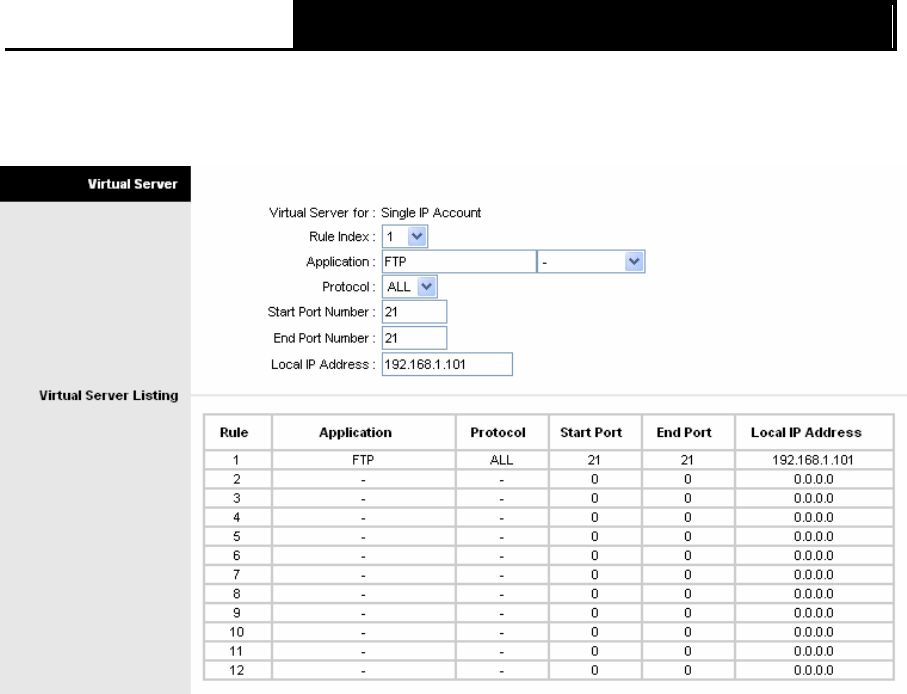Screen dimensions: 907x694
Task: Select rule 2 number cell
Action: click(237, 479)
